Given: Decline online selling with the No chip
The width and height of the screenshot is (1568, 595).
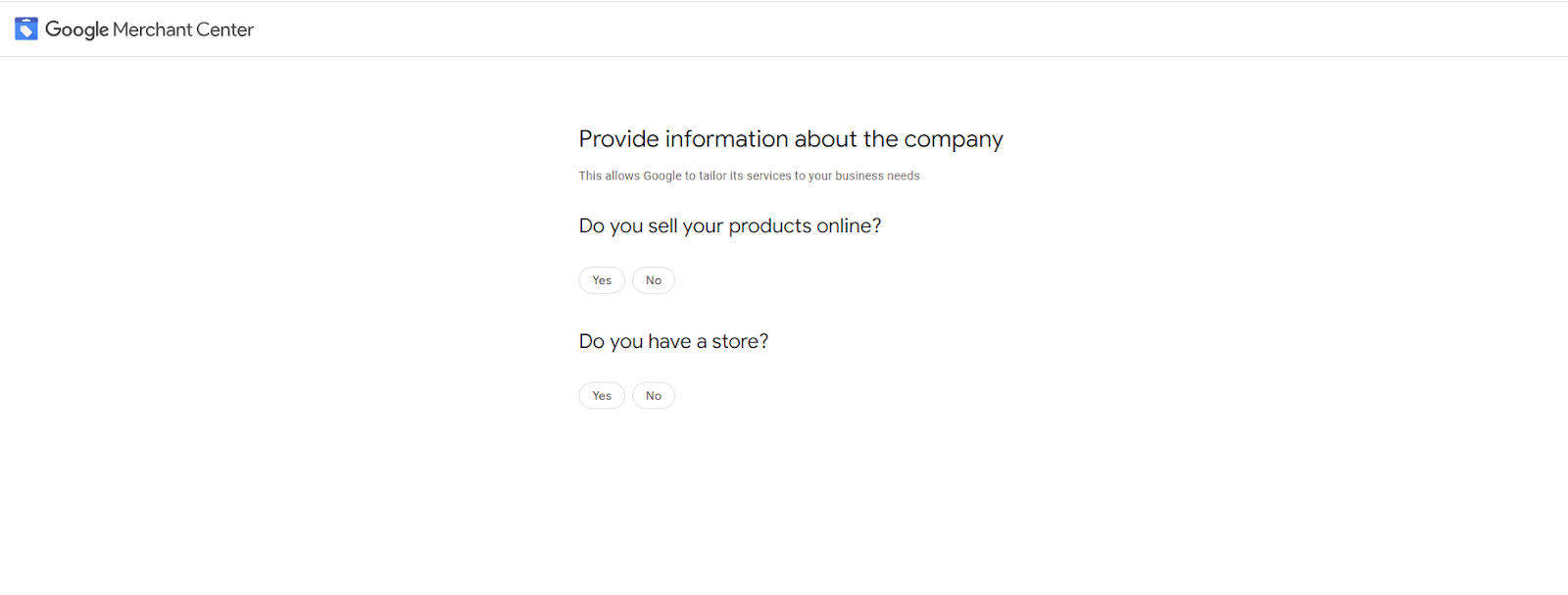Looking at the screenshot, I should 654,280.
